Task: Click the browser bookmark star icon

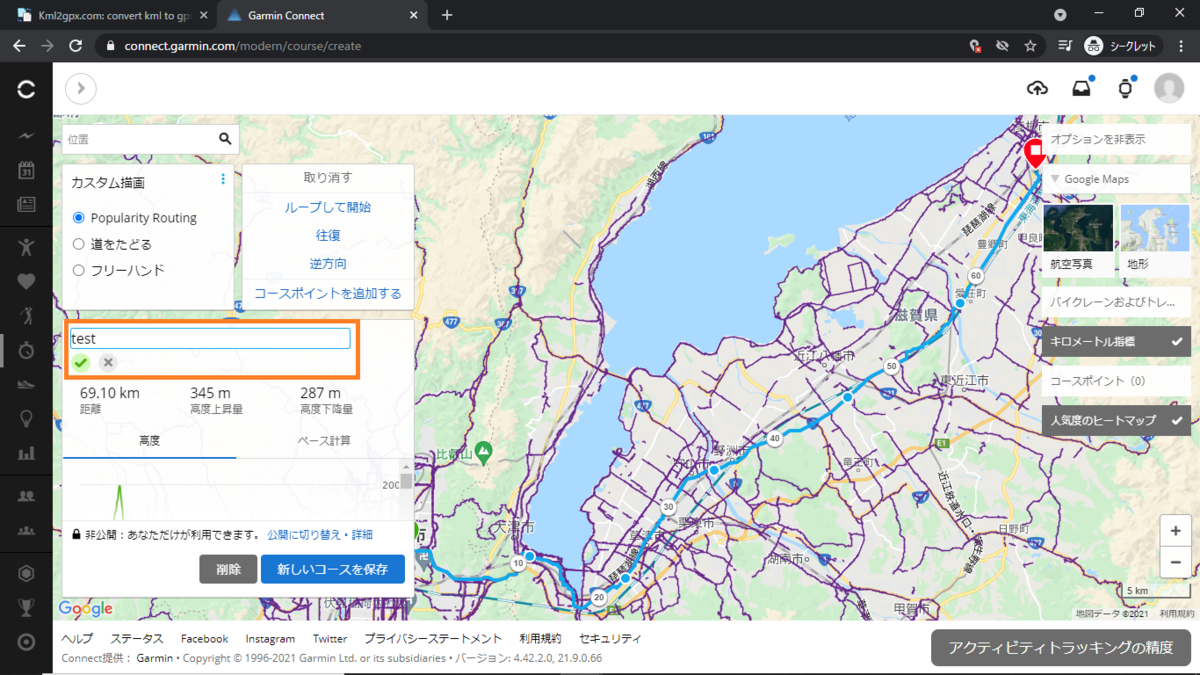Action: [x=1030, y=46]
